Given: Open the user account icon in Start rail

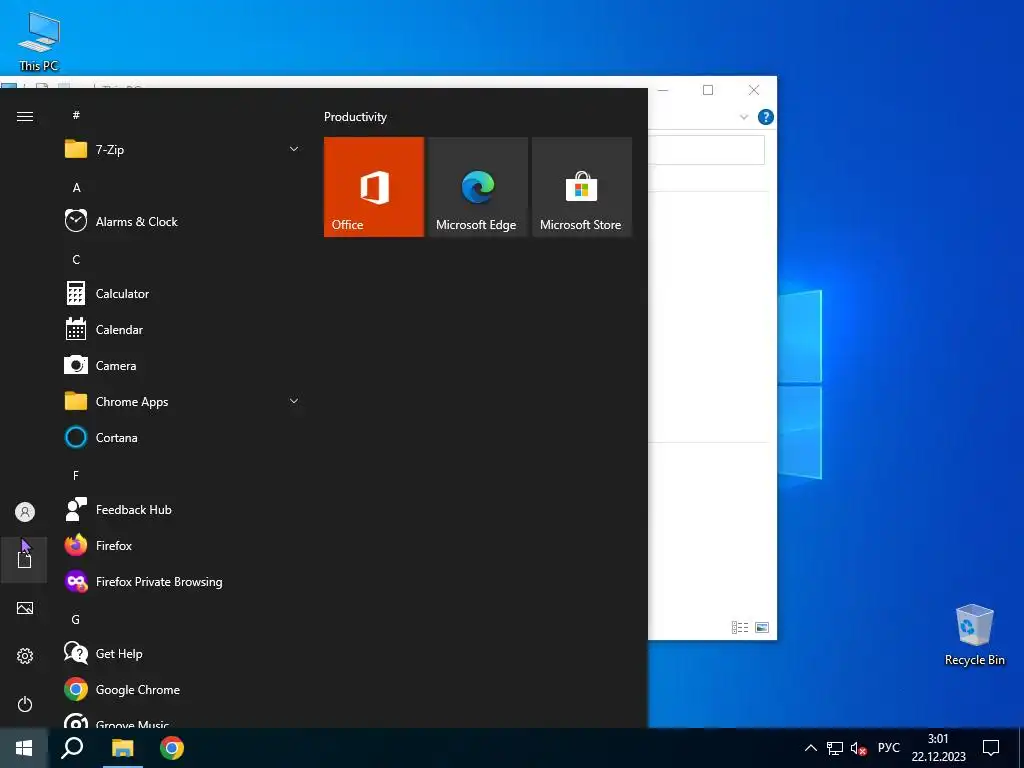Looking at the screenshot, I should point(25,512).
